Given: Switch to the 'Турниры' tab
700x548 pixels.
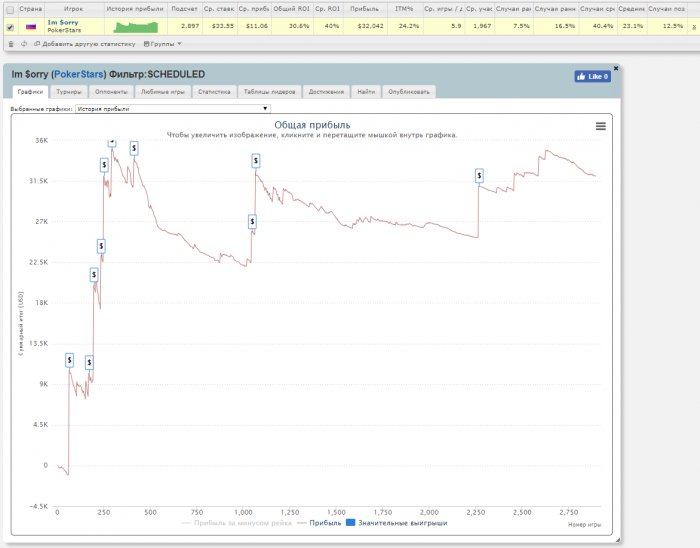Looking at the screenshot, I should pyautogui.click(x=69, y=91).
